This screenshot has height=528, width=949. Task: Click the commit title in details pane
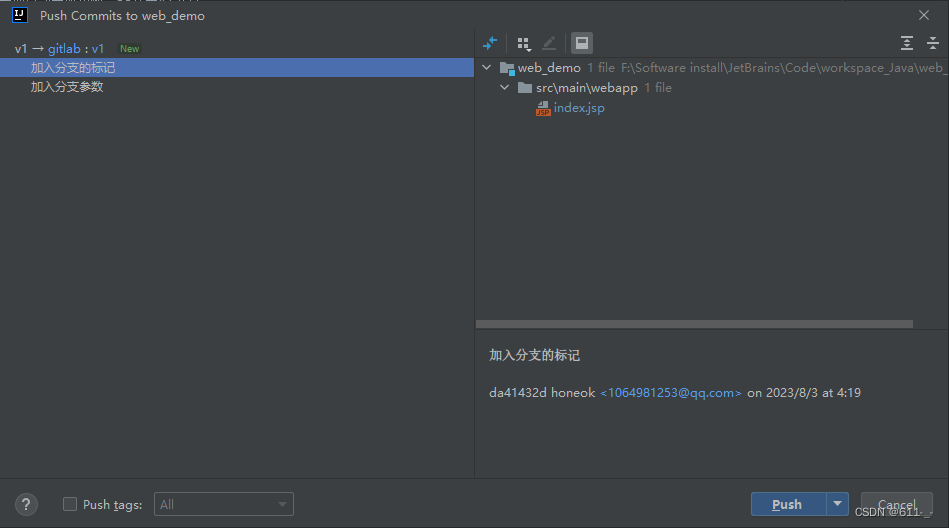534,355
